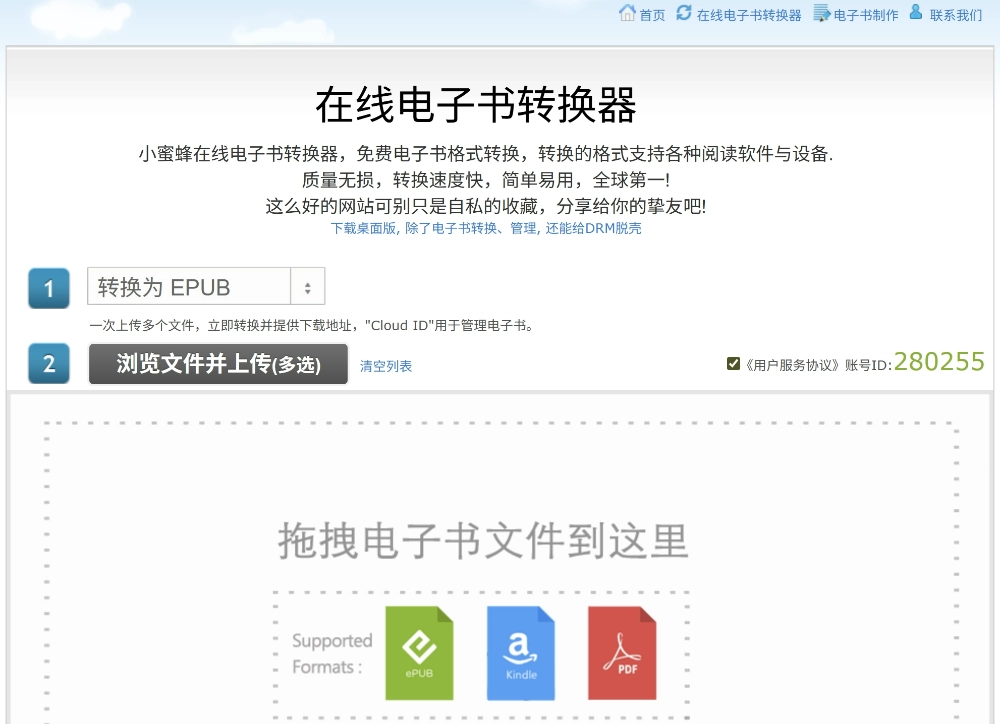Click the blue step 1 badge

pos(48,286)
